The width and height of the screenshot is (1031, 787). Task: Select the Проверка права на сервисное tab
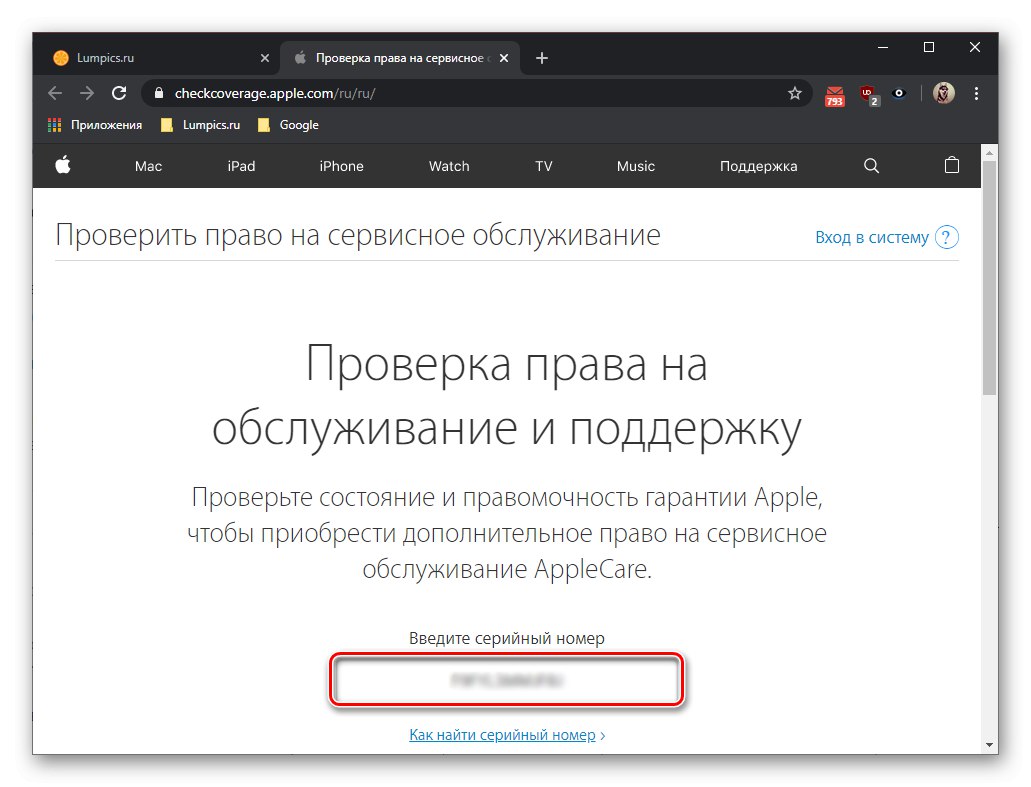[399, 58]
